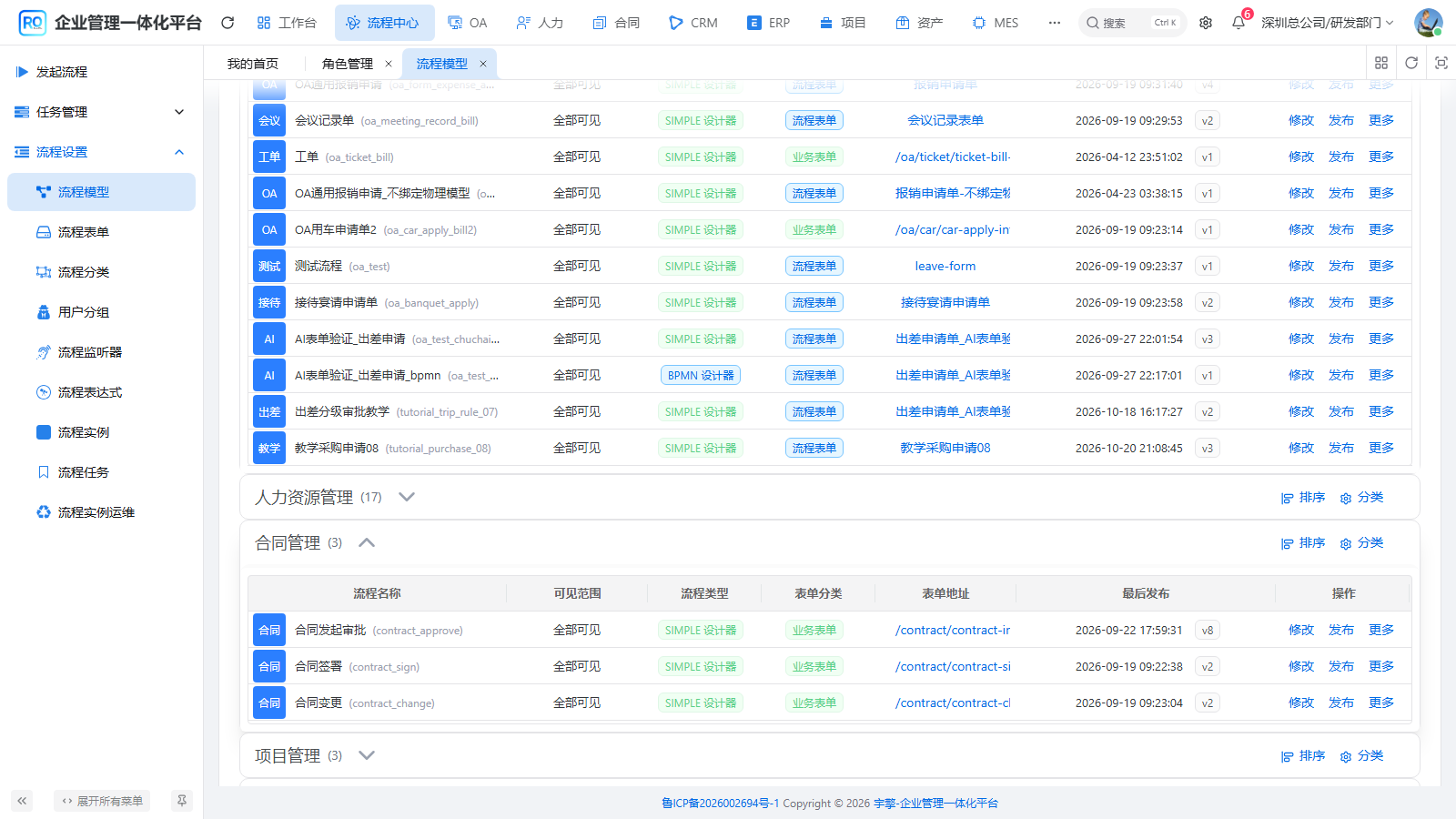Click 接待 icon of 接待宴请申请单 row

coord(269,302)
